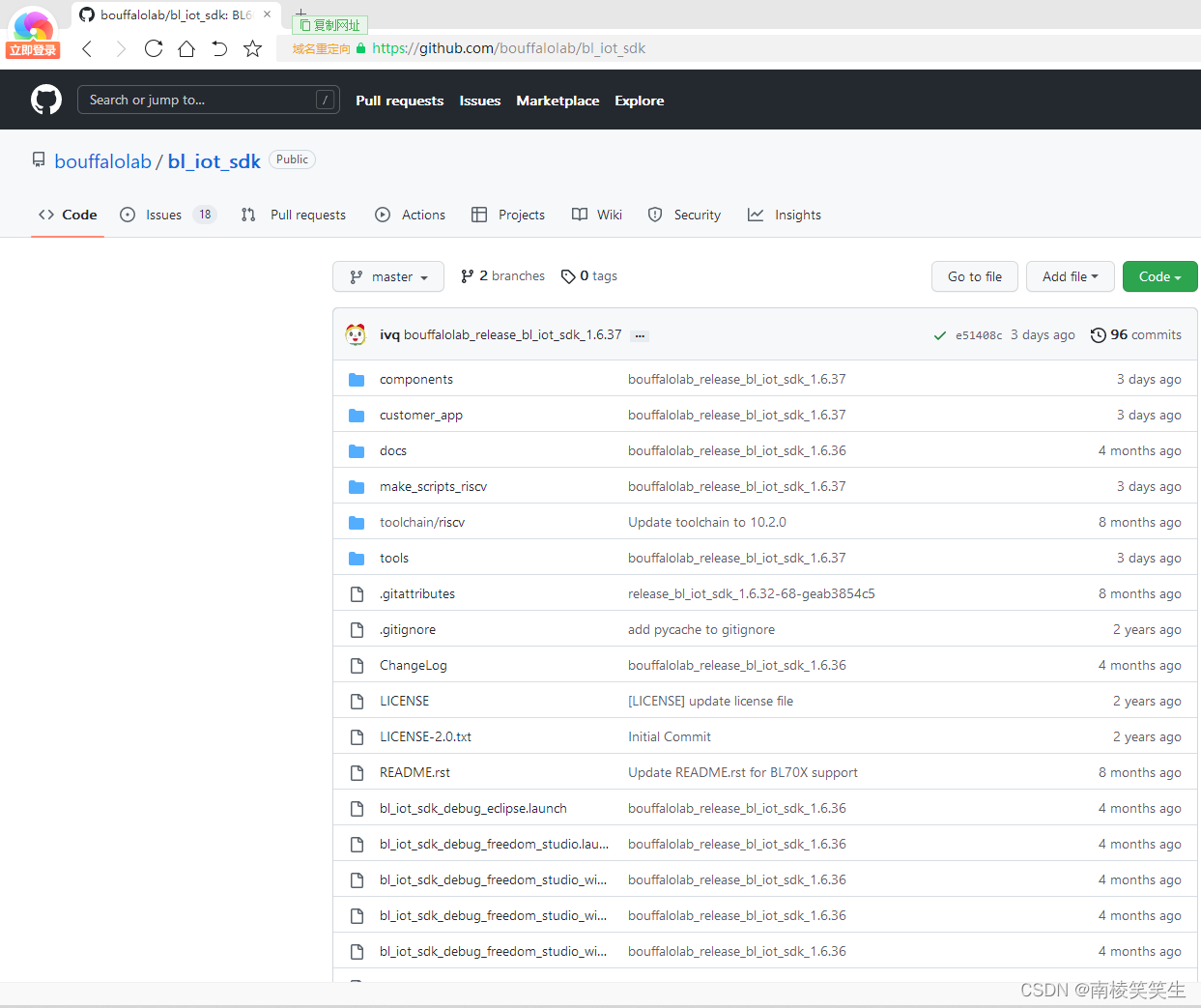Click the toolchain/riscv folder icon
The height and width of the screenshot is (1008, 1201).
pyautogui.click(x=357, y=523)
